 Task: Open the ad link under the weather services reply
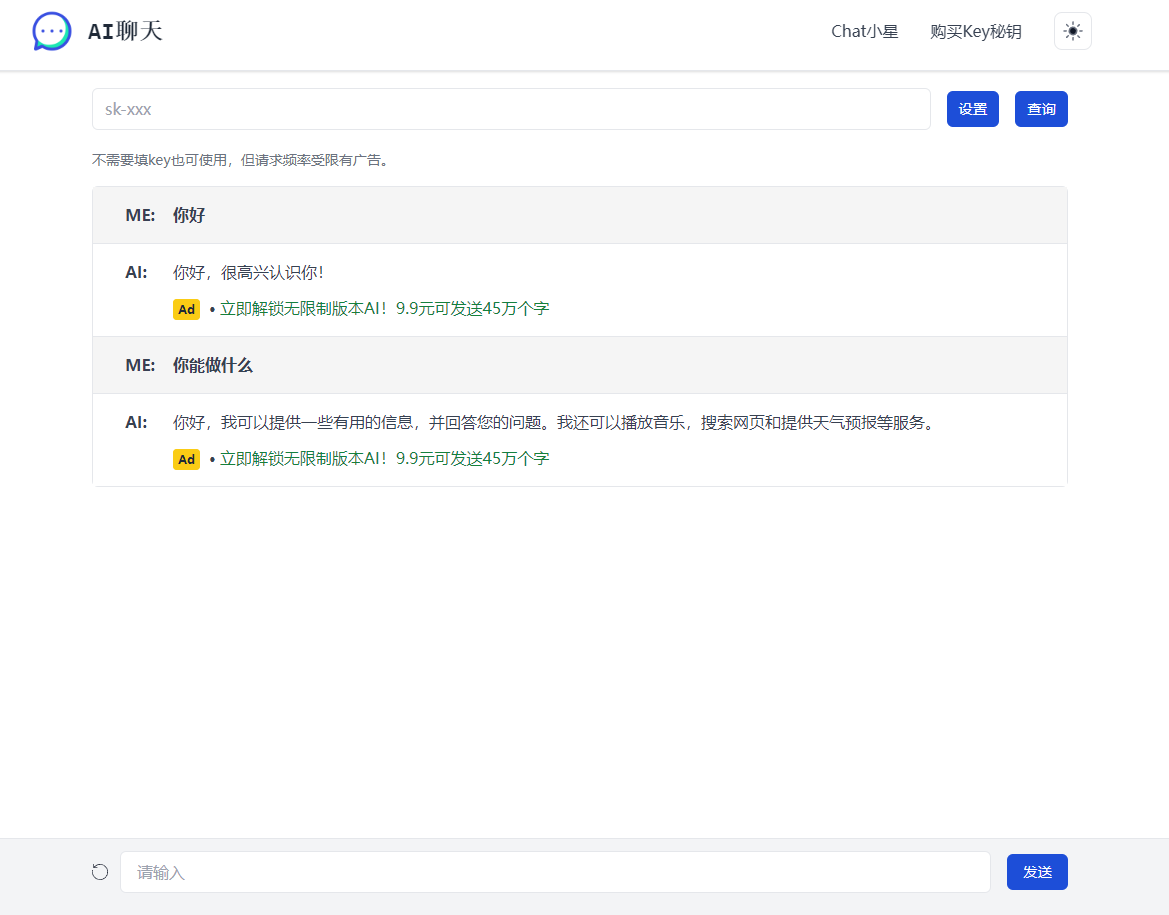pyautogui.click(x=384, y=459)
